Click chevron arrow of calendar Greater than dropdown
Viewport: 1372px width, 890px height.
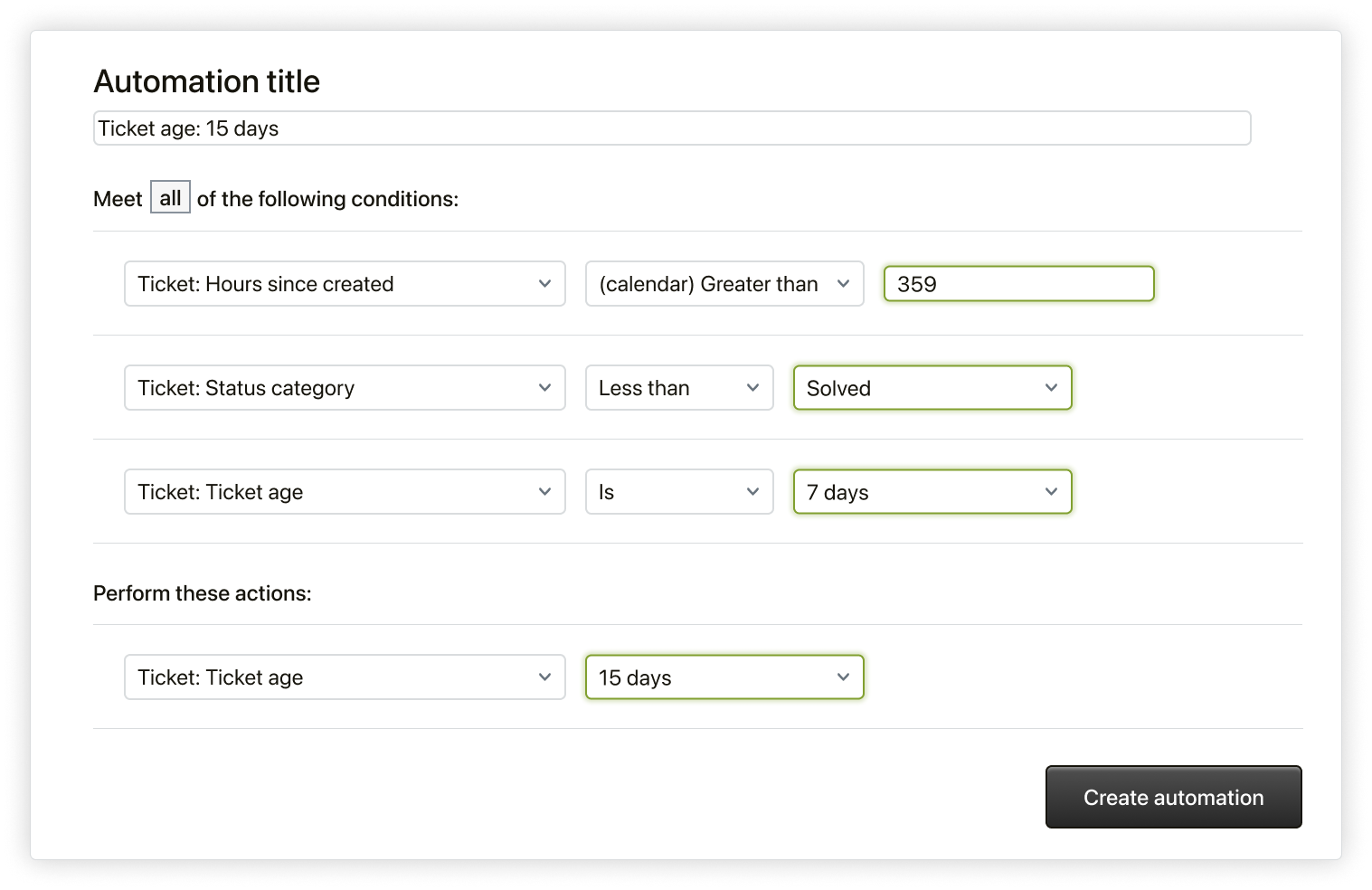[843, 284]
